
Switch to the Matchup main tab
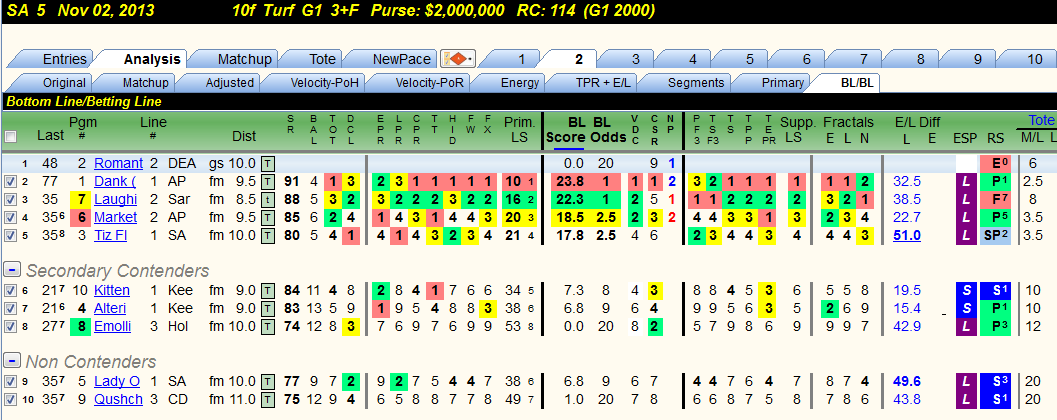pyautogui.click(x=244, y=59)
